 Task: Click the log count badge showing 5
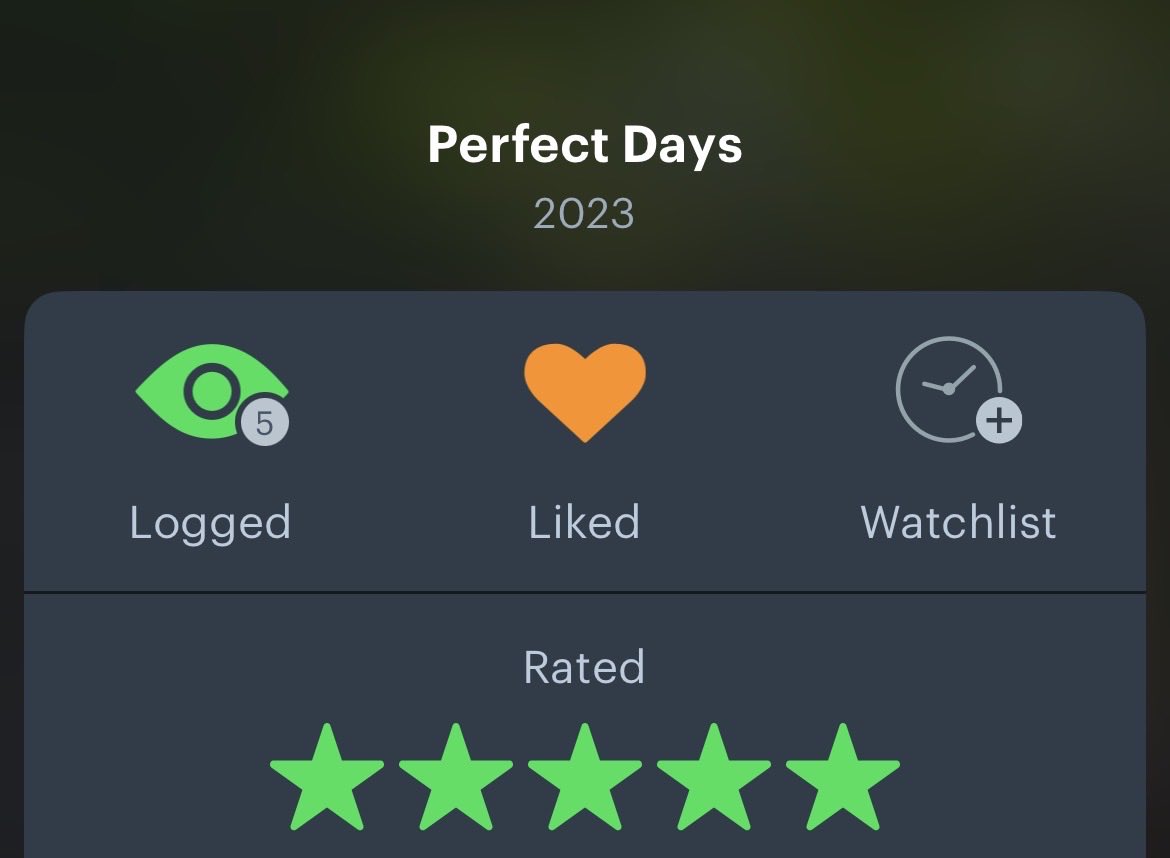click(265, 423)
